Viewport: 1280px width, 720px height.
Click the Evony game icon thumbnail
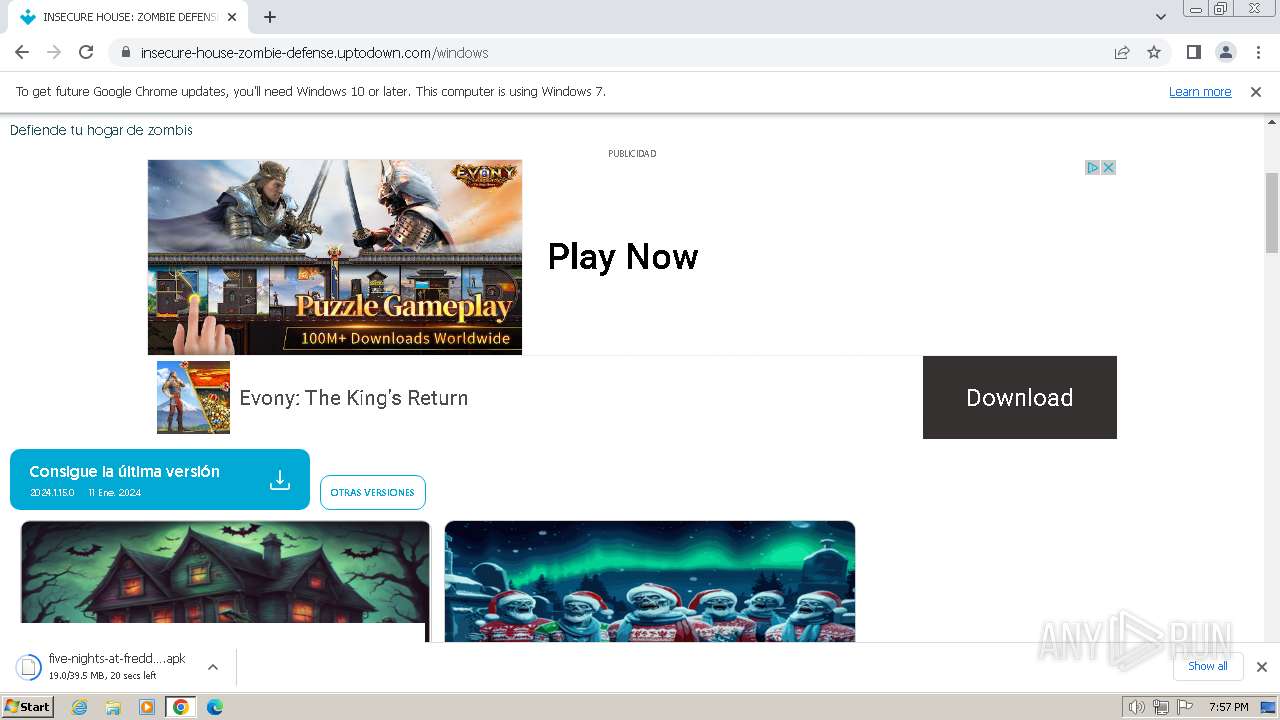tap(193, 397)
